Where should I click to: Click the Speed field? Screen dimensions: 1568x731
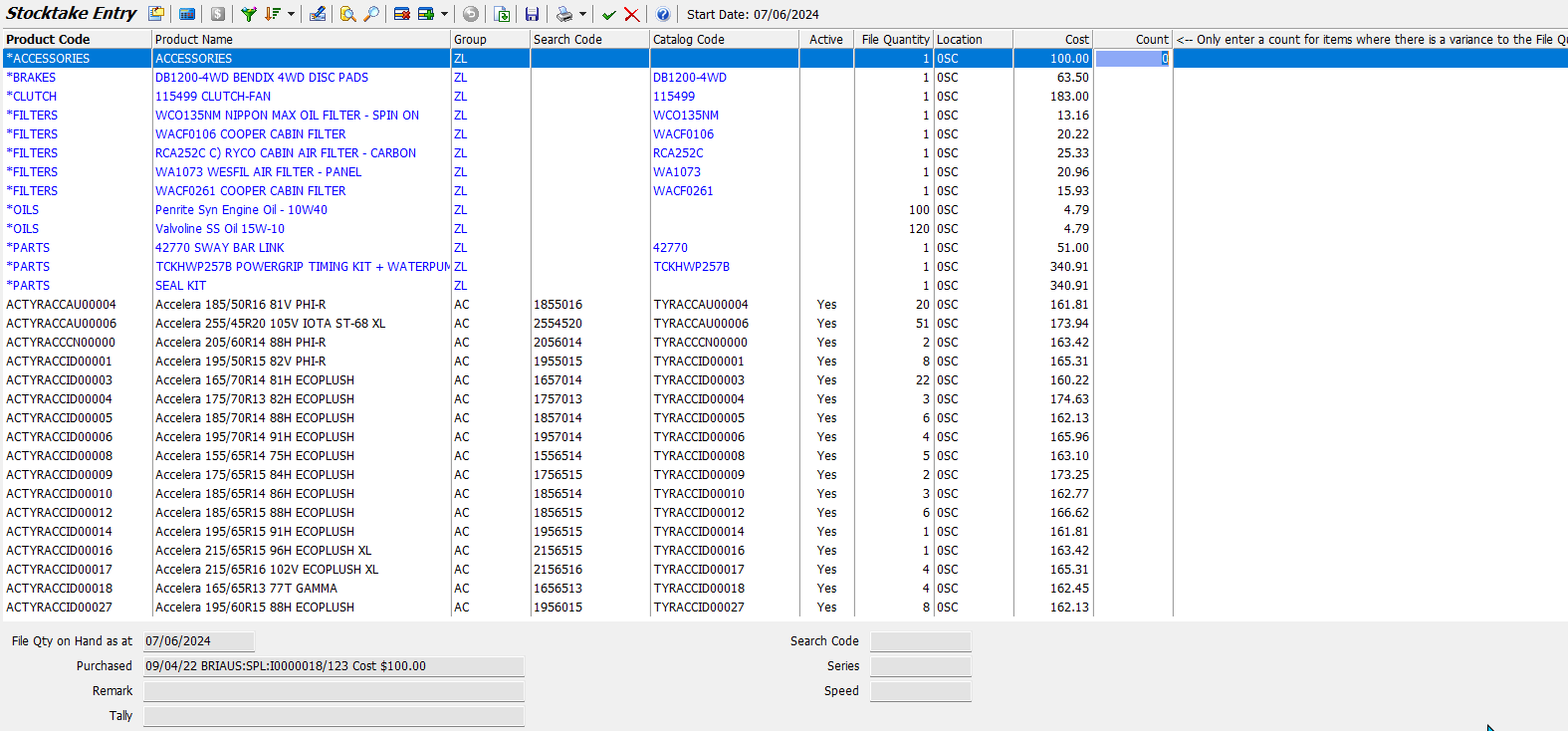click(920, 691)
